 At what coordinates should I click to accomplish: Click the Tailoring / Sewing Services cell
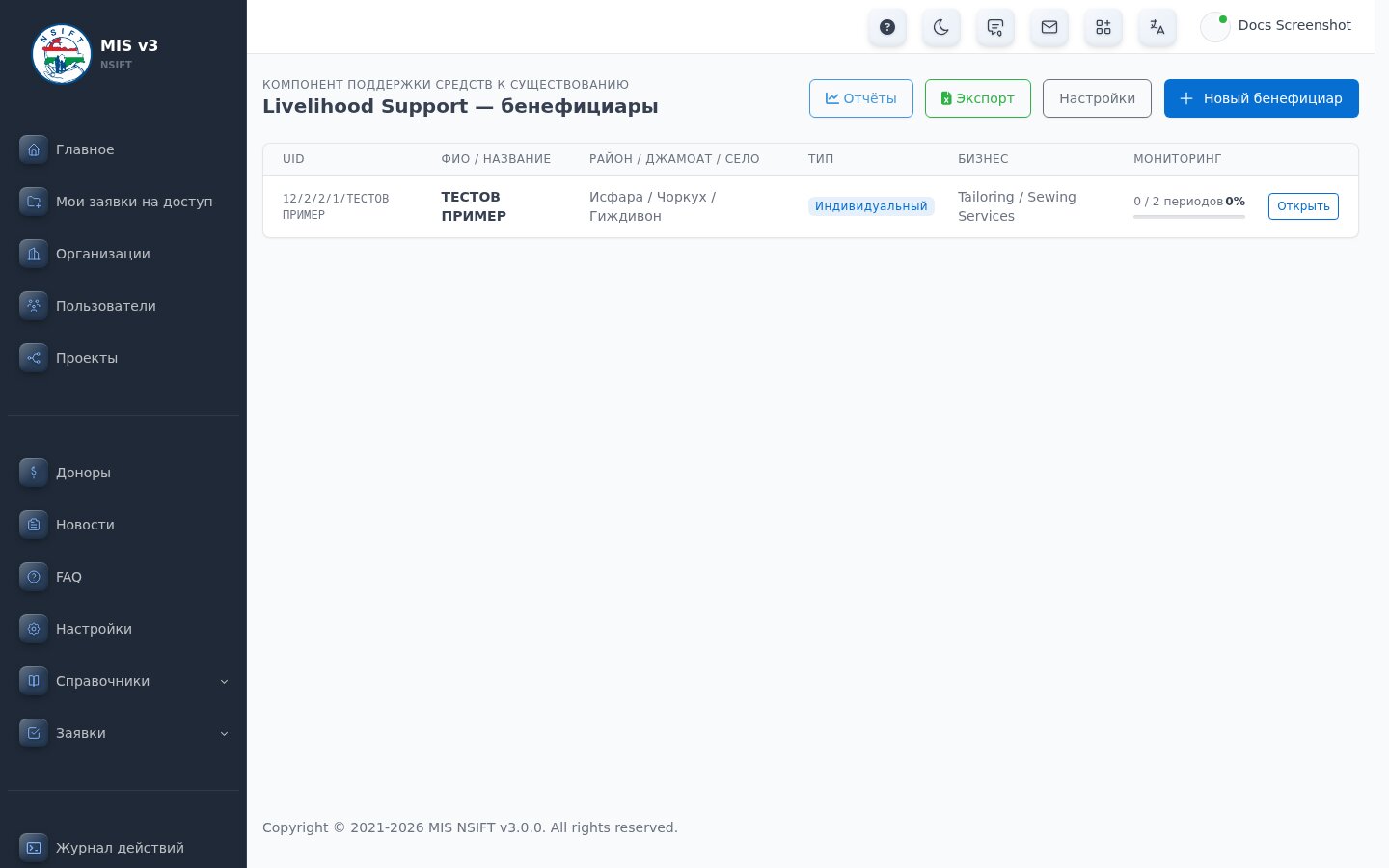point(1017,206)
